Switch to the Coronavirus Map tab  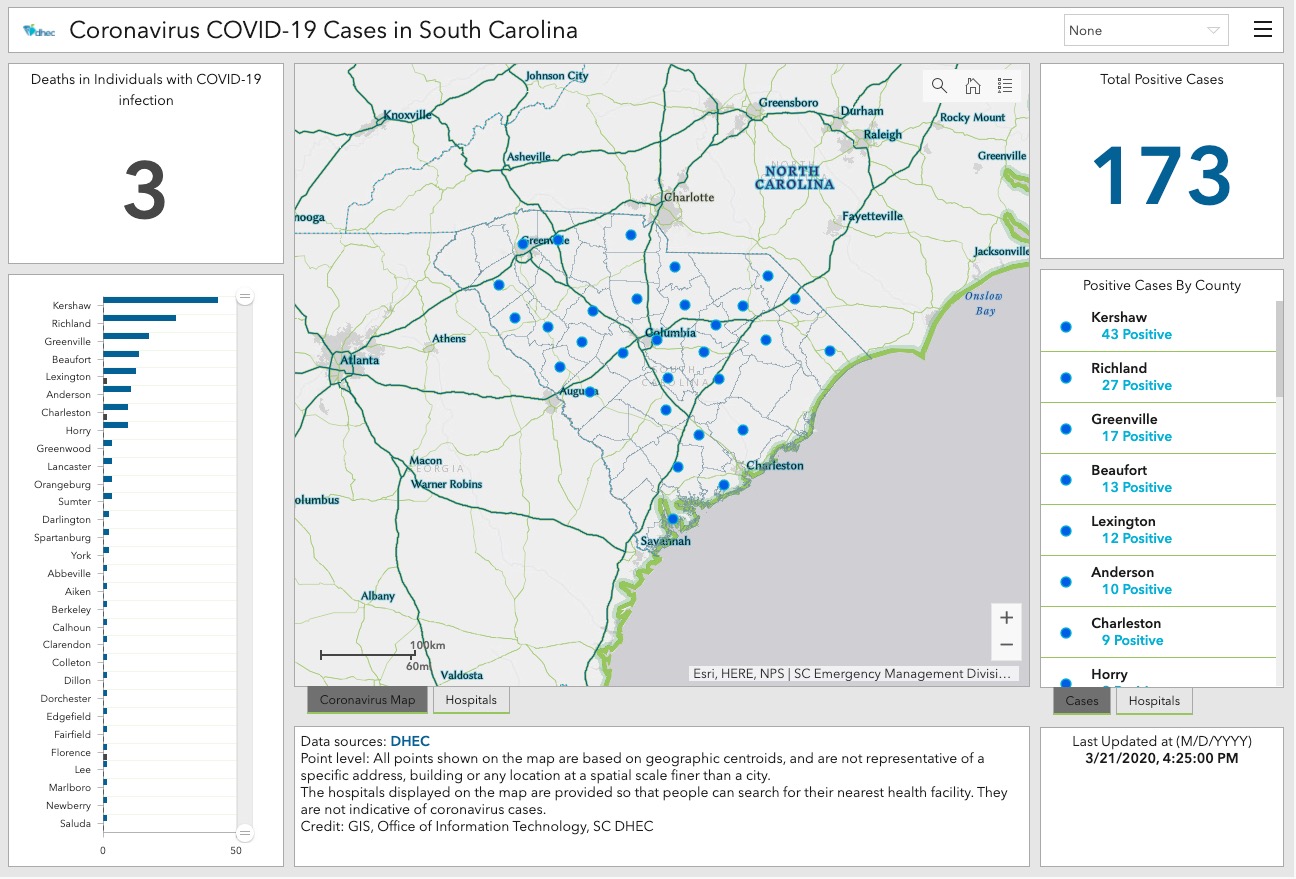click(x=367, y=700)
